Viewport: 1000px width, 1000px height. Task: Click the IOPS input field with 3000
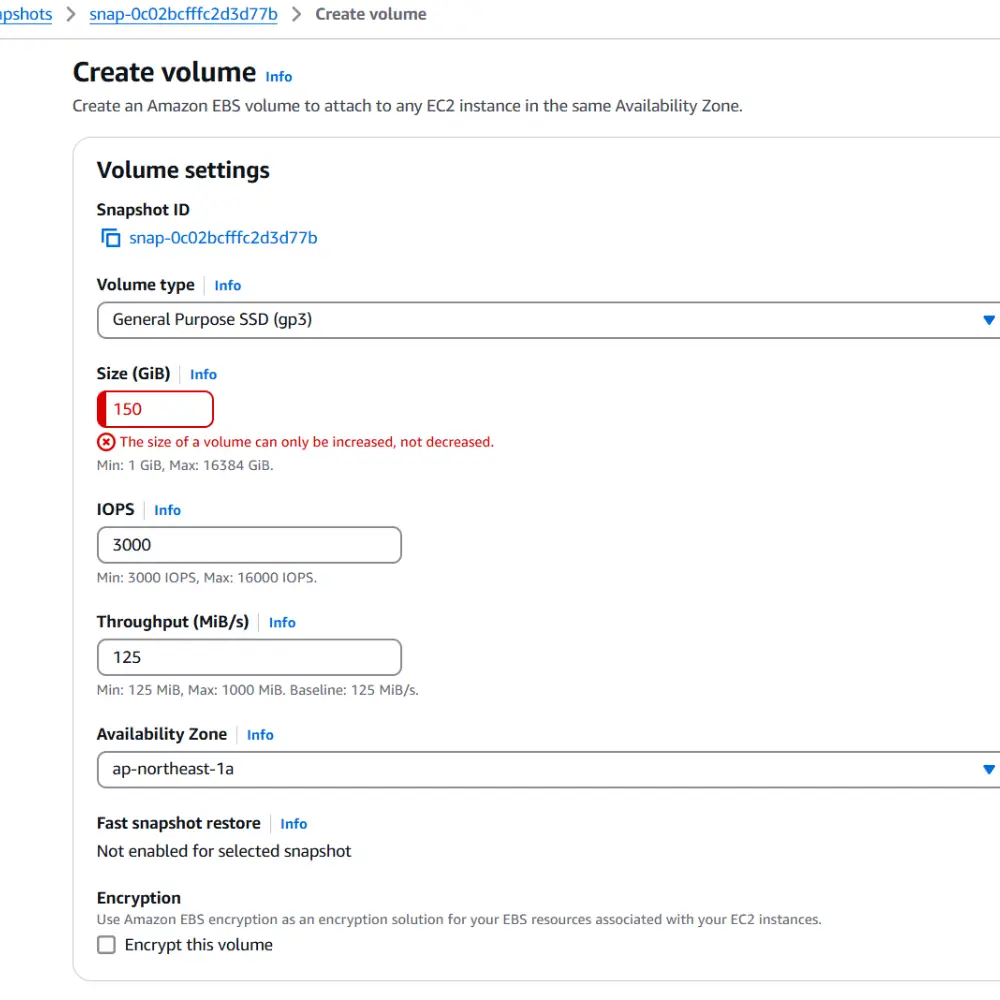coord(249,545)
